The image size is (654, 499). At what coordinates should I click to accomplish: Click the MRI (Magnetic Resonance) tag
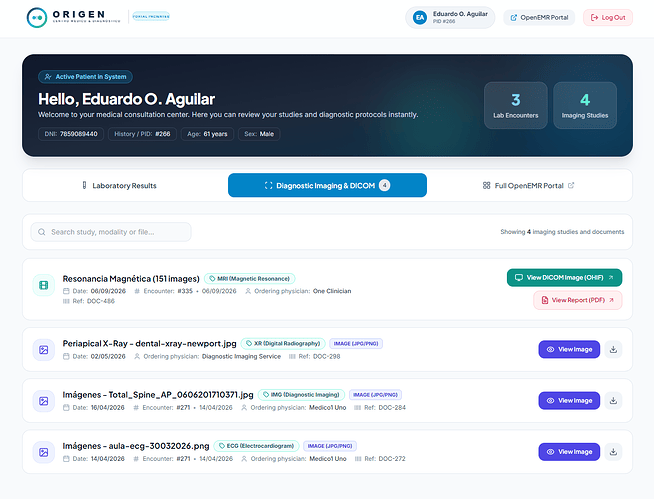point(249,278)
